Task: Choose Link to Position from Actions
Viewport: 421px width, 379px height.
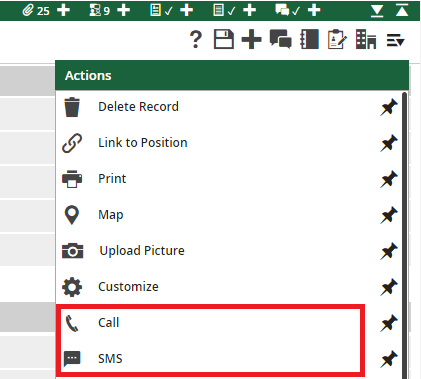Action: (x=143, y=143)
